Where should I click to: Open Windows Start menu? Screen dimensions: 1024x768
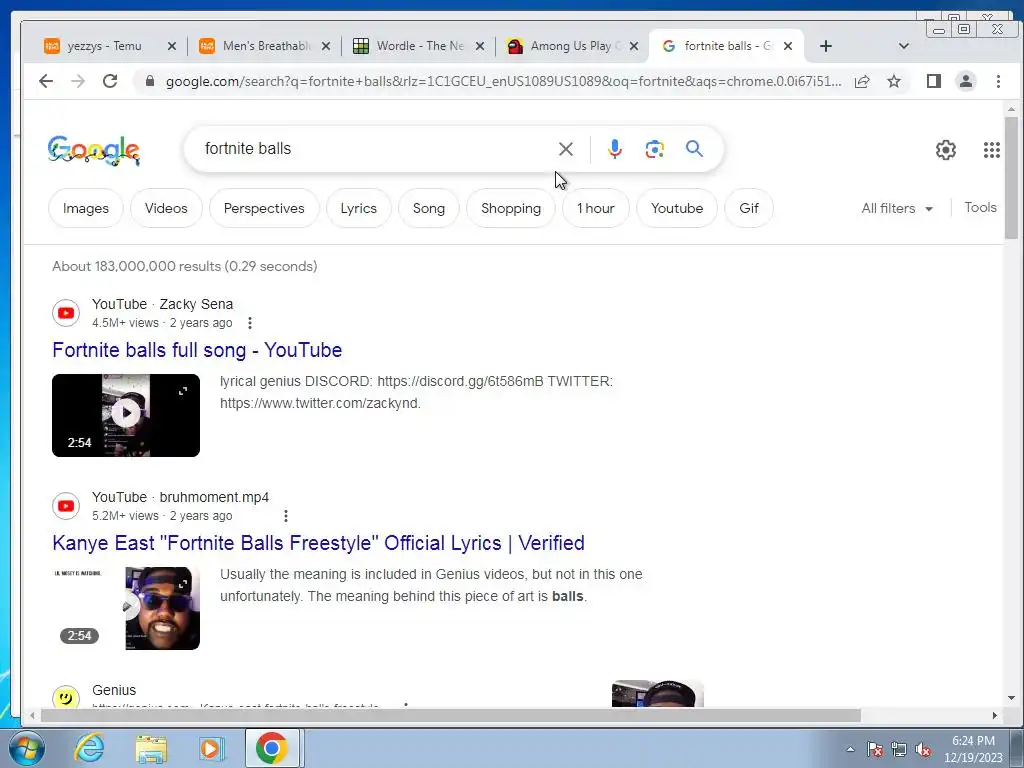coord(27,748)
